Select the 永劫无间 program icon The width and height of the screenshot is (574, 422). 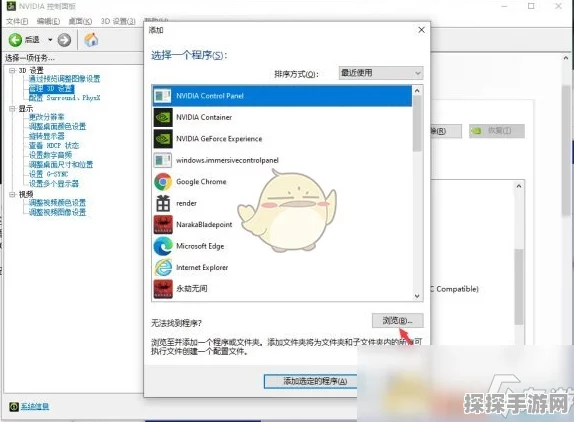163,289
